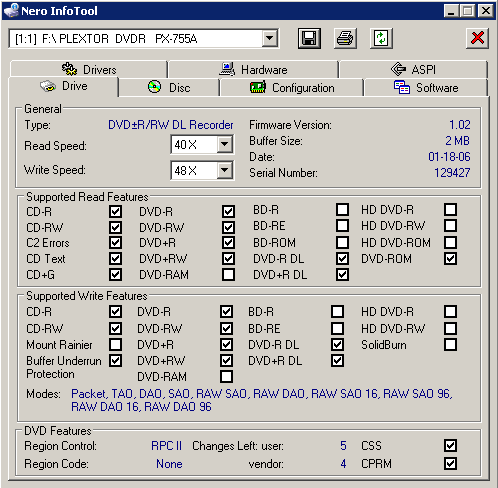Image resolution: width=498 pixels, height=488 pixels.
Task: Close the window using title bar X
Action: [486, 11]
